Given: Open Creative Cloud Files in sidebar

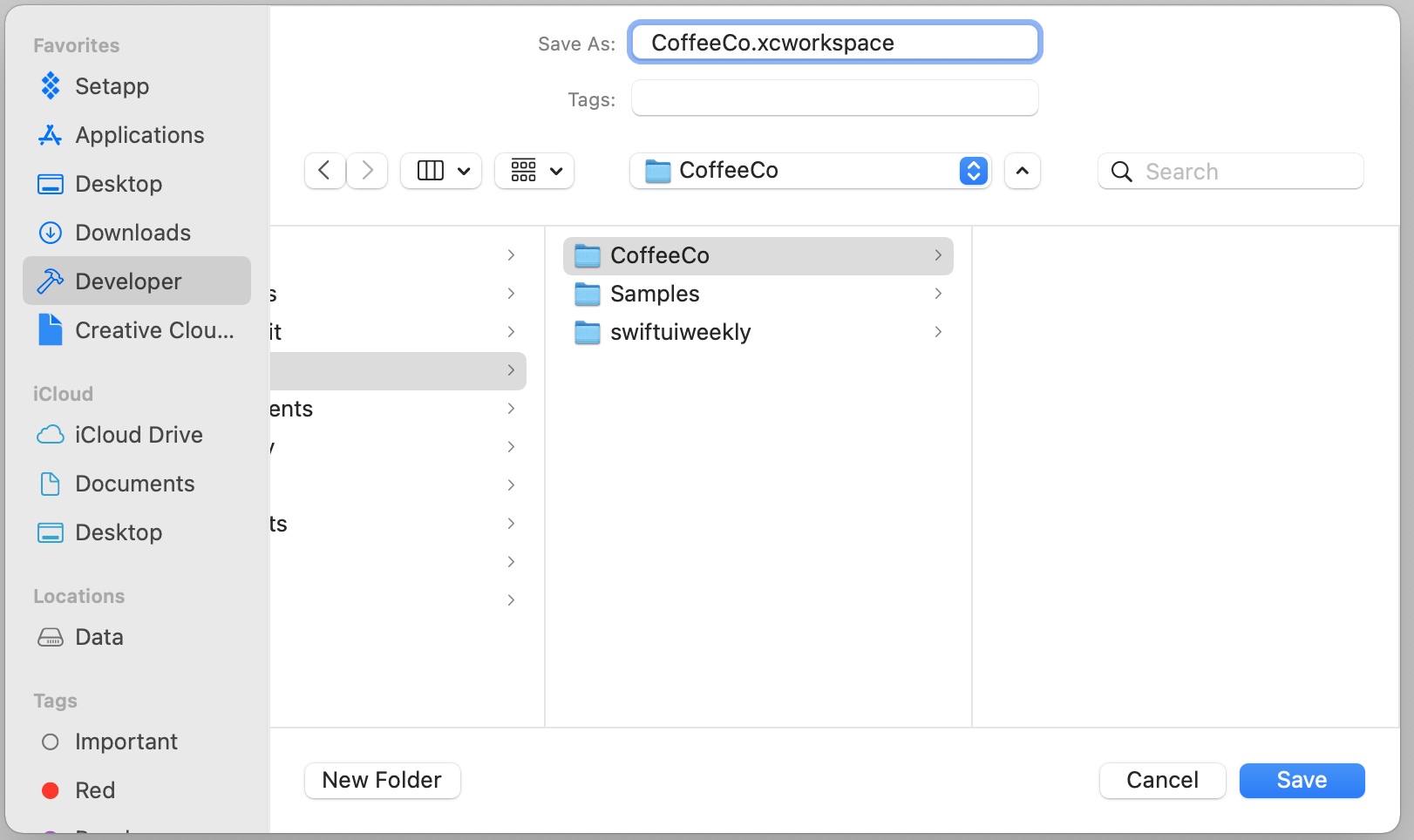Looking at the screenshot, I should (x=153, y=330).
